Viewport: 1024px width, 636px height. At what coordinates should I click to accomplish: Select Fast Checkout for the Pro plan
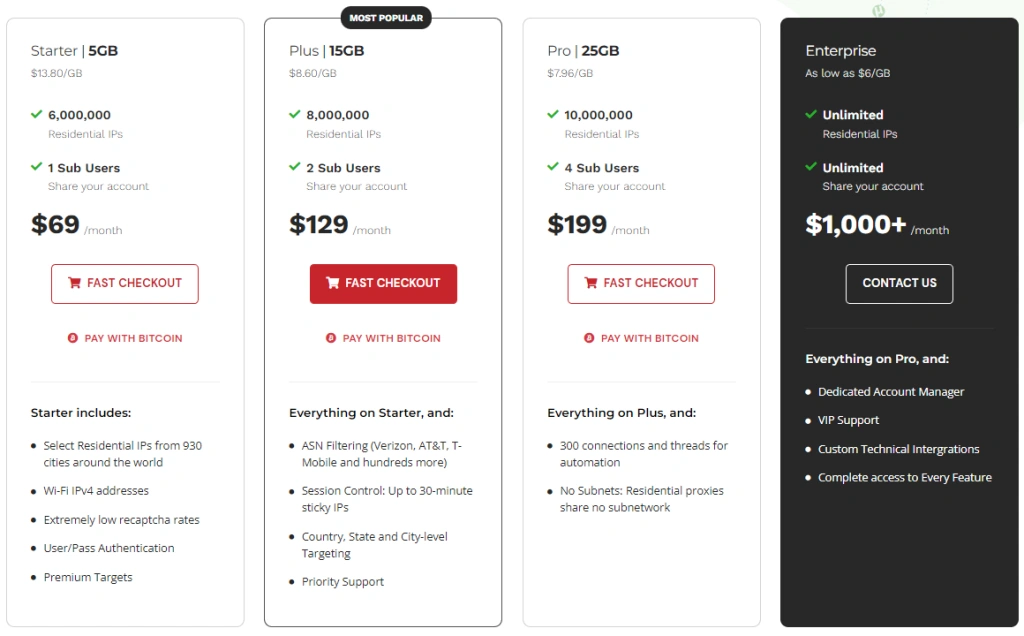click(x=641, y=284)
